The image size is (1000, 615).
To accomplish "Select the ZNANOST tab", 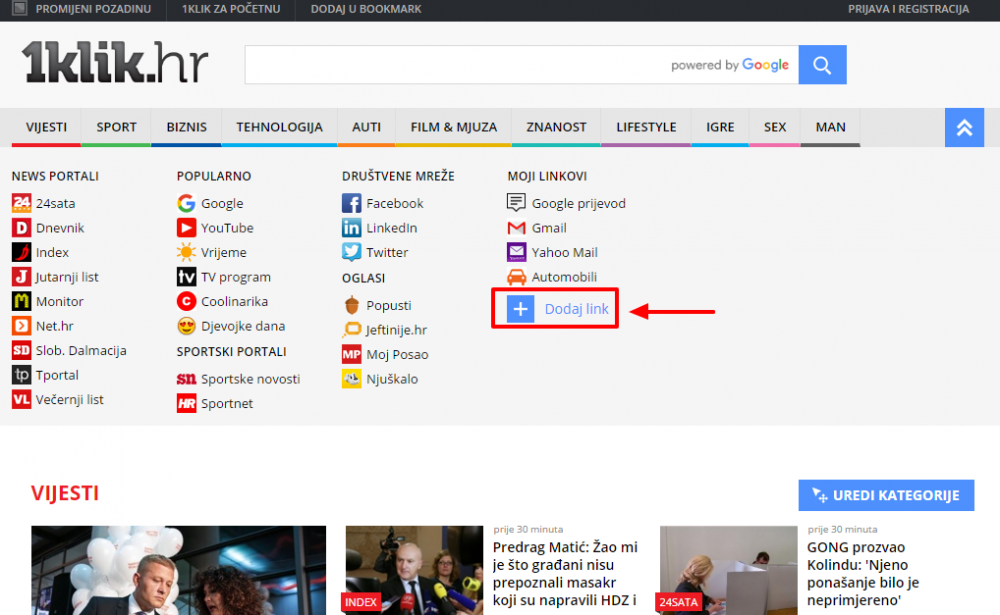I will click(556, 128).
